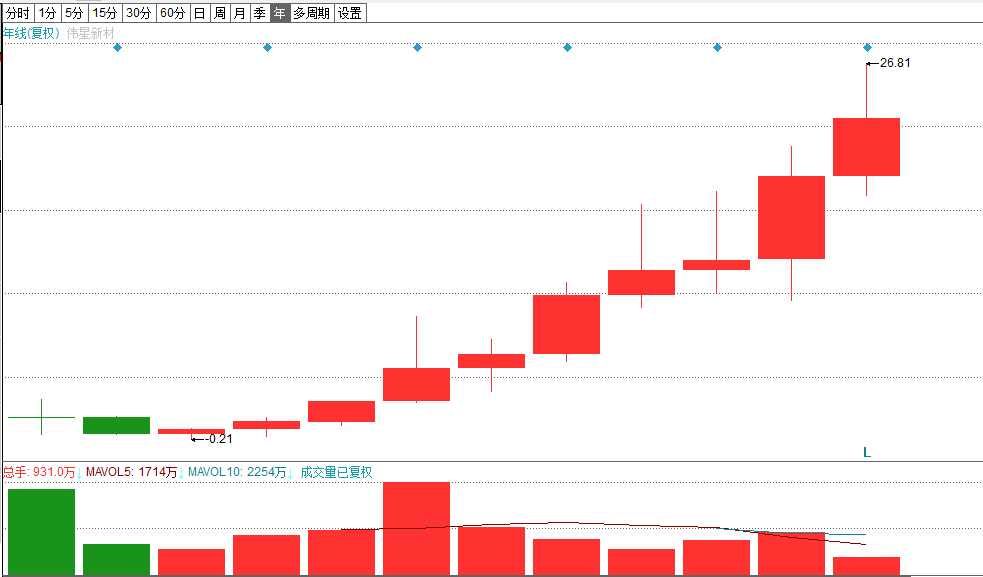
Task: Click the 年线(复权) chart title label
Action: click(x=32, y=33)
